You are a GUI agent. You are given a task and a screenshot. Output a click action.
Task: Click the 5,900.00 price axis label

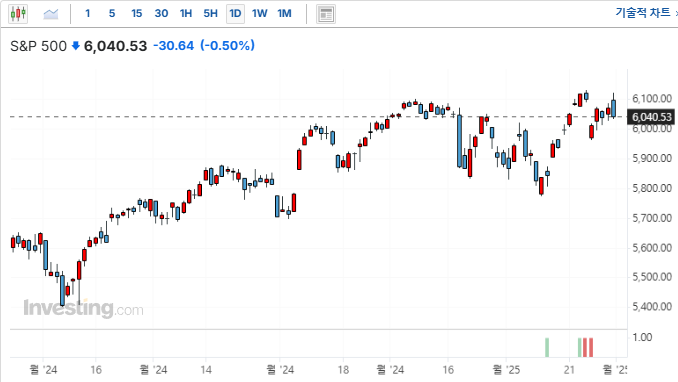coord(652,158)
